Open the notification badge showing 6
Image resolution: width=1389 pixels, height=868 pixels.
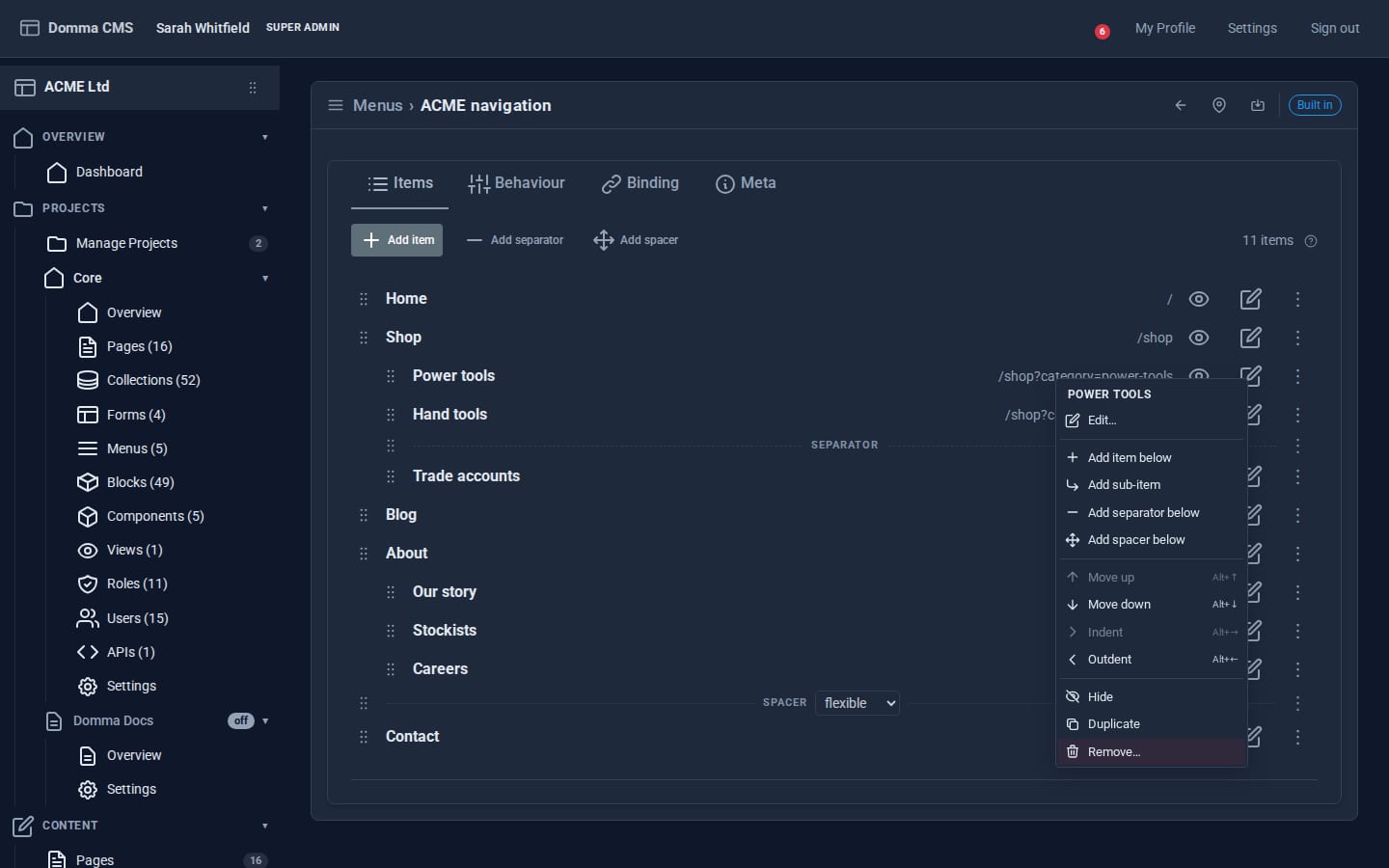pyautogui.click(x=1102, y=31)
